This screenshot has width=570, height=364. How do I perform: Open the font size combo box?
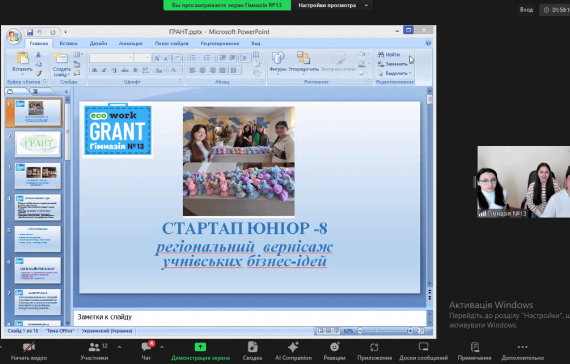pos(142,58)
